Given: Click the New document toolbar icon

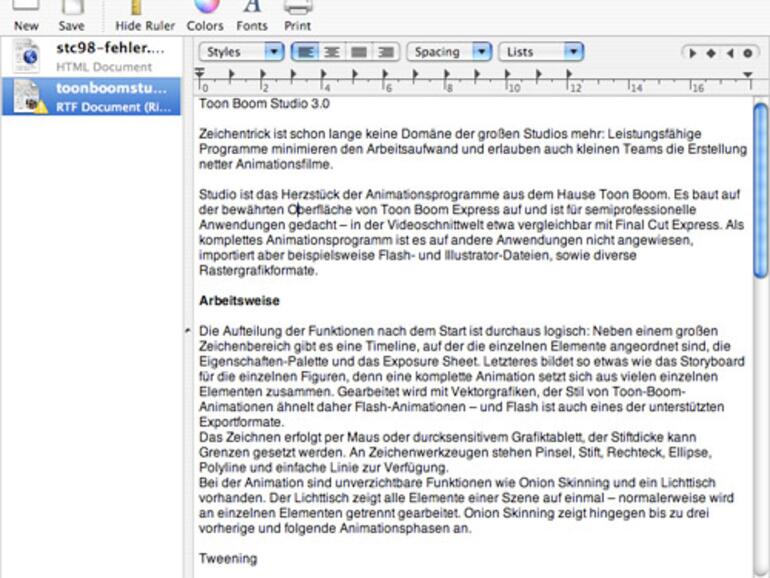Looking at the screenshot, I should [x=26, y=6].
